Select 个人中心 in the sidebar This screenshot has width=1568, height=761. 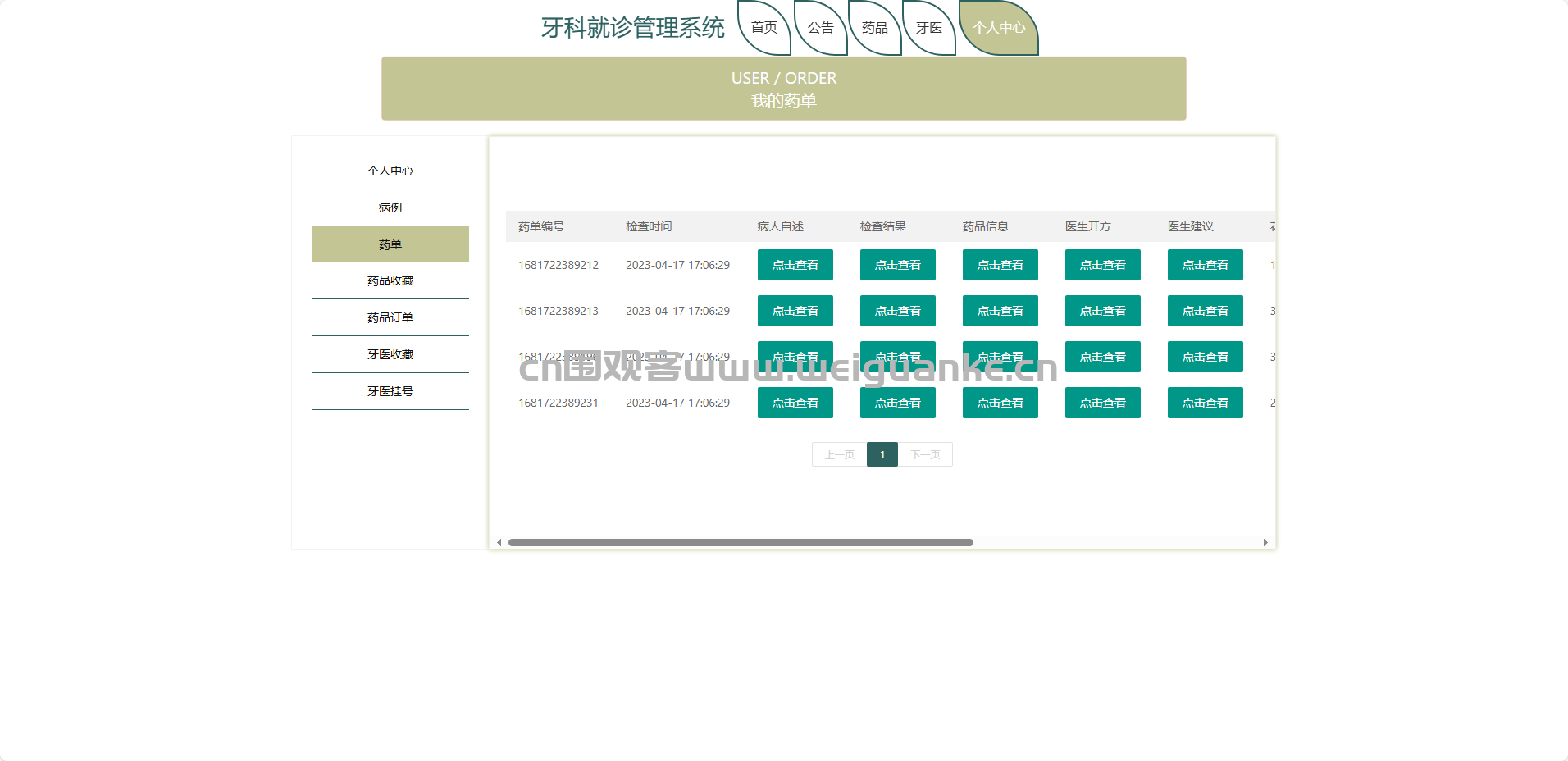coord(390,171)
